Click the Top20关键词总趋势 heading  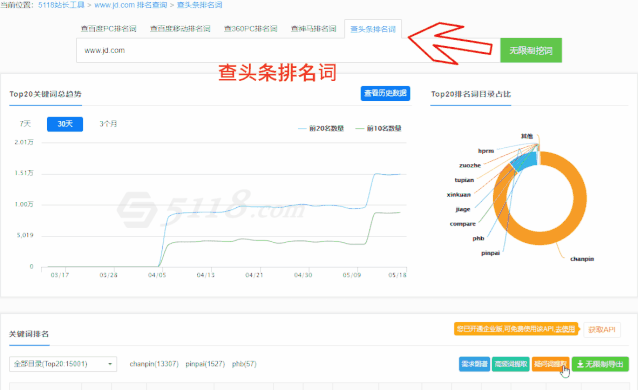coord(45,94)
